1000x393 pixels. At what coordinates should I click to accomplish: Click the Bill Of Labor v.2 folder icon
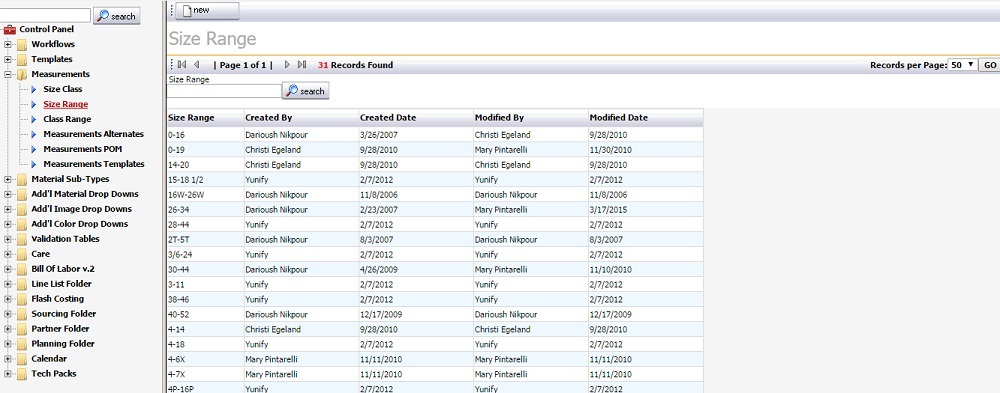22,269
